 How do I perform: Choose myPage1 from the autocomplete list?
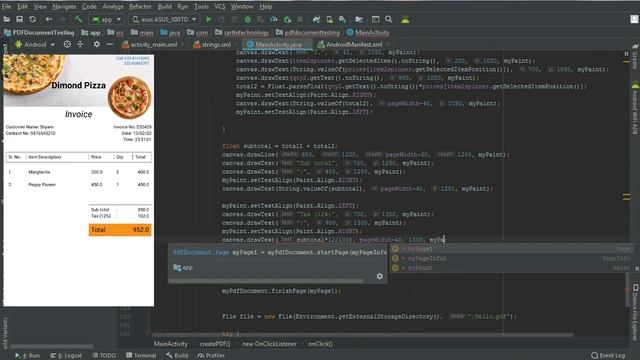pos(512,249)
